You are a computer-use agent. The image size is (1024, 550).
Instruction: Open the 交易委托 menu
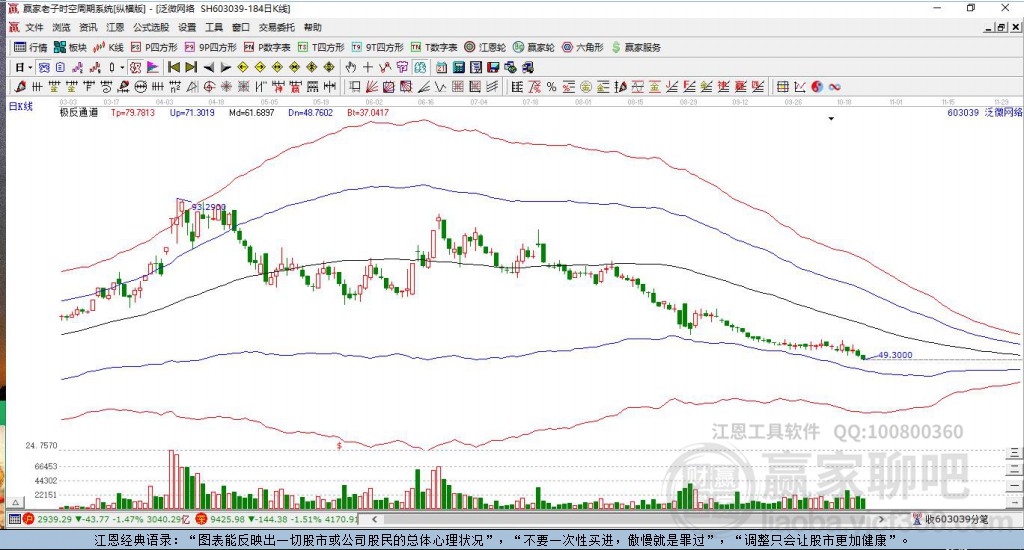coord(277,27)
